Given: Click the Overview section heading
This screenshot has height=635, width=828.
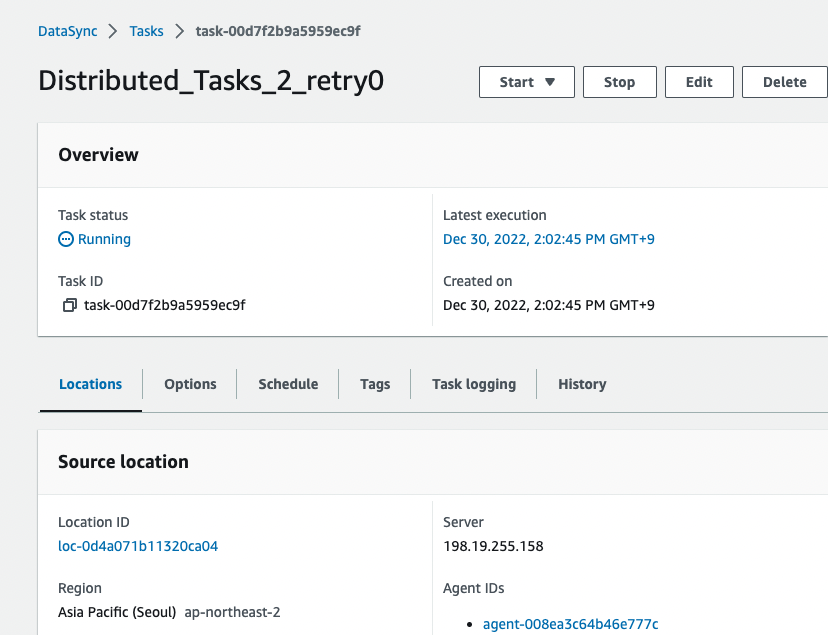Looking at the screenshot, I should pos(98,155).
